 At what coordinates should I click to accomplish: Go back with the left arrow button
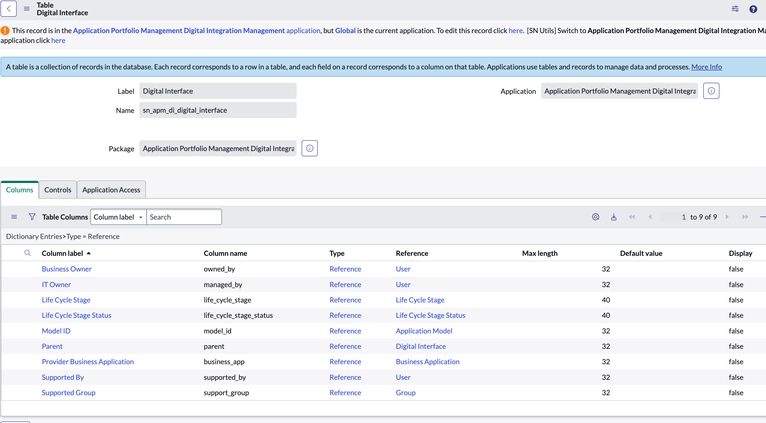click(8, 8)
